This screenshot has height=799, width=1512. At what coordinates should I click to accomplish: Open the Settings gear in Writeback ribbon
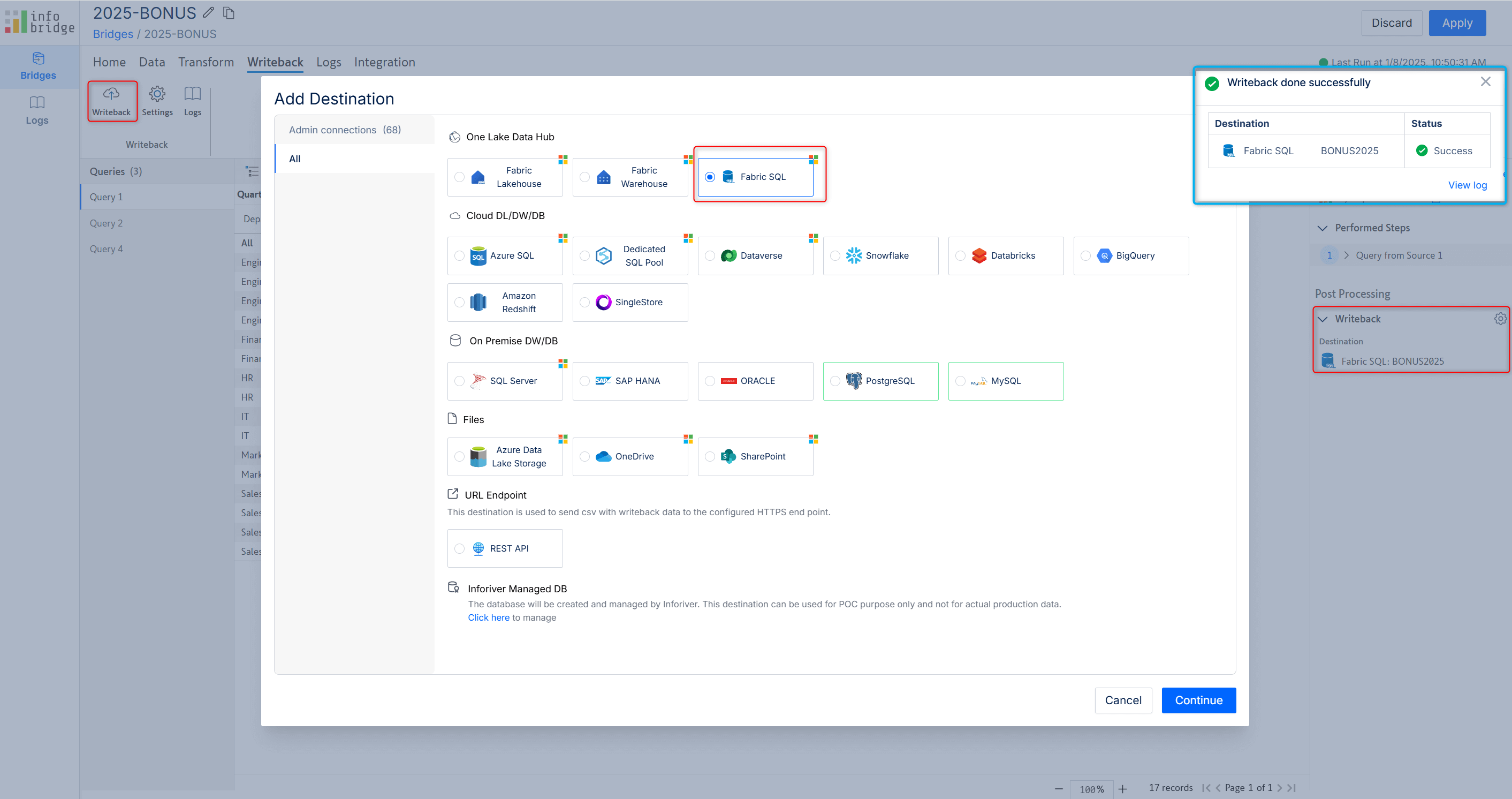[x=157, y=93]
